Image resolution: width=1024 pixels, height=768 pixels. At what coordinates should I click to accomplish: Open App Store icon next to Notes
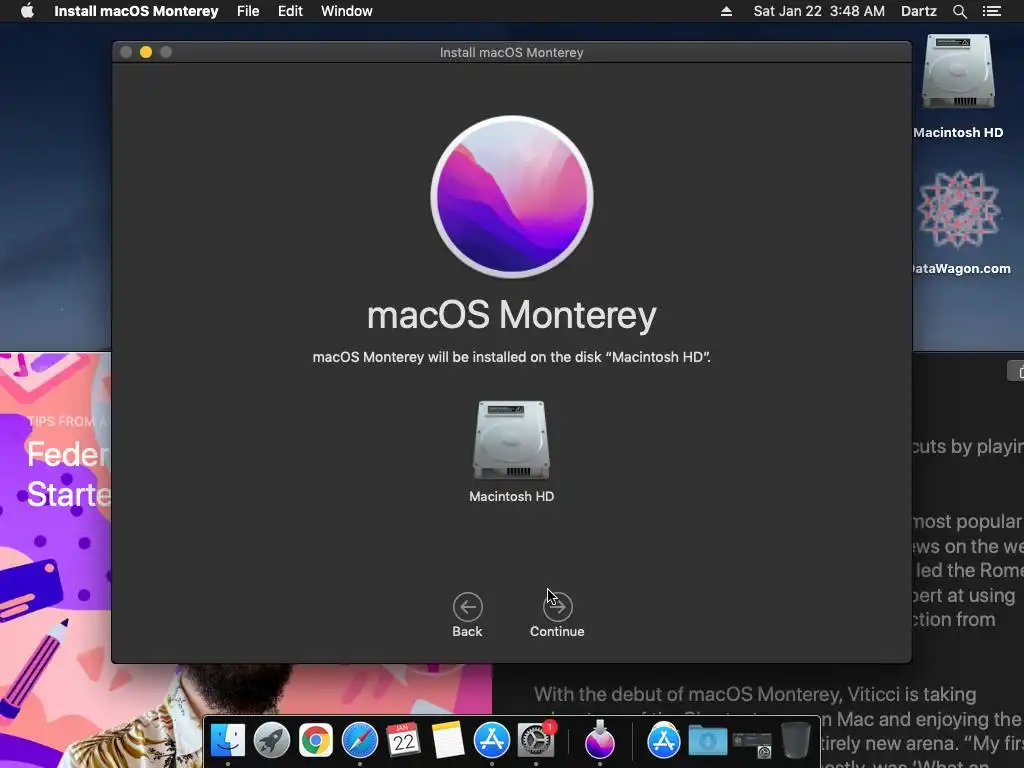491,740
